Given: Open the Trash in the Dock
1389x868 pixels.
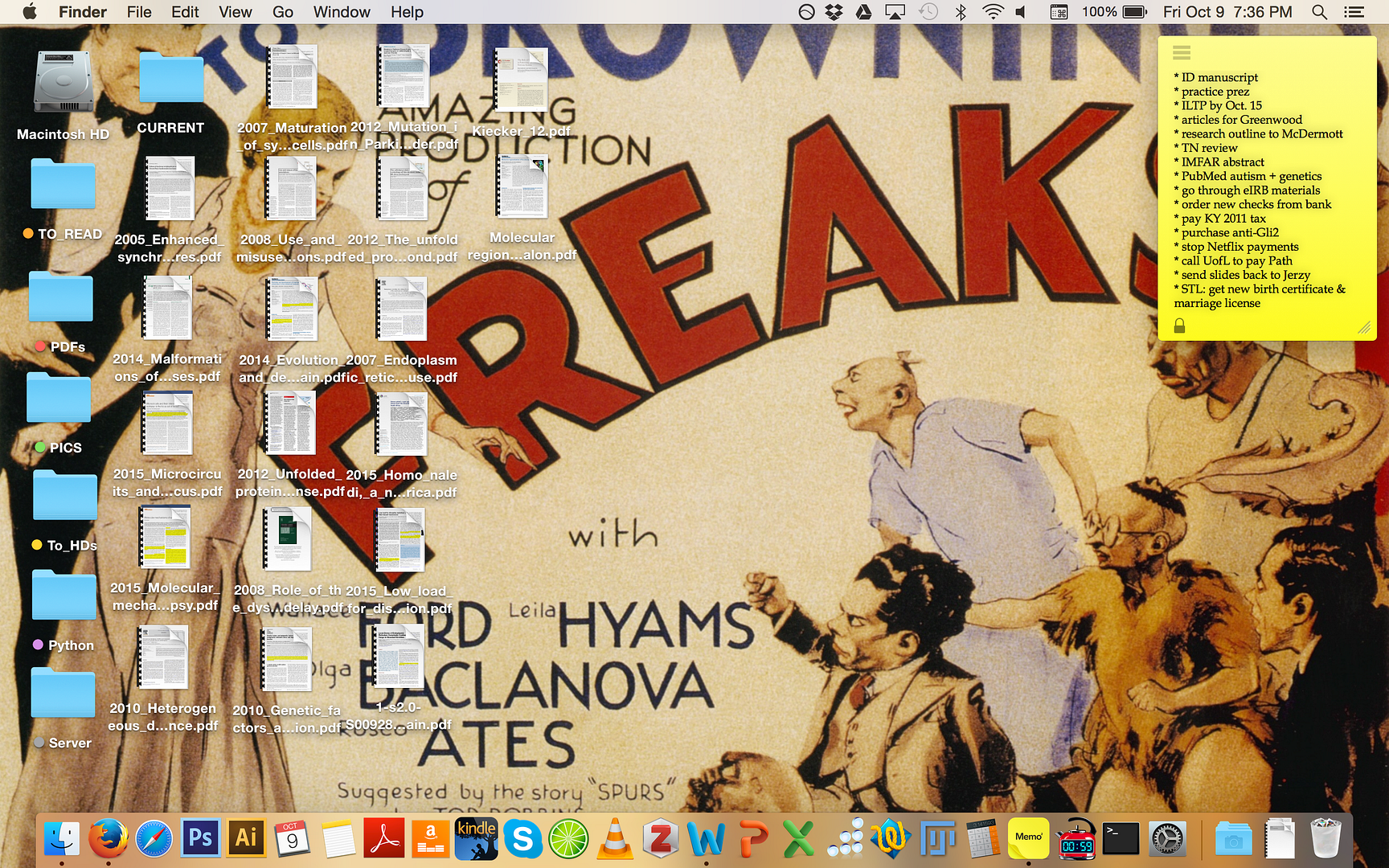Looking at the screenshot, I should click(1325, 839).
